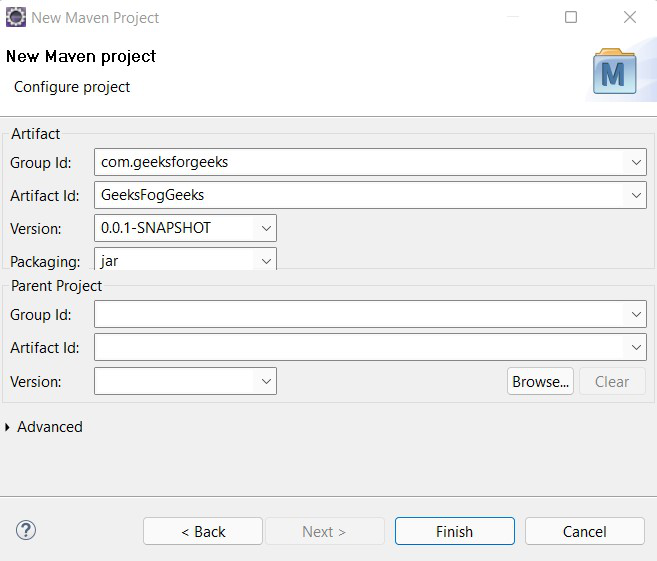Open Parent Project Version dropdown
Viewport: 657px width, 561px height.
pos(266,381)
